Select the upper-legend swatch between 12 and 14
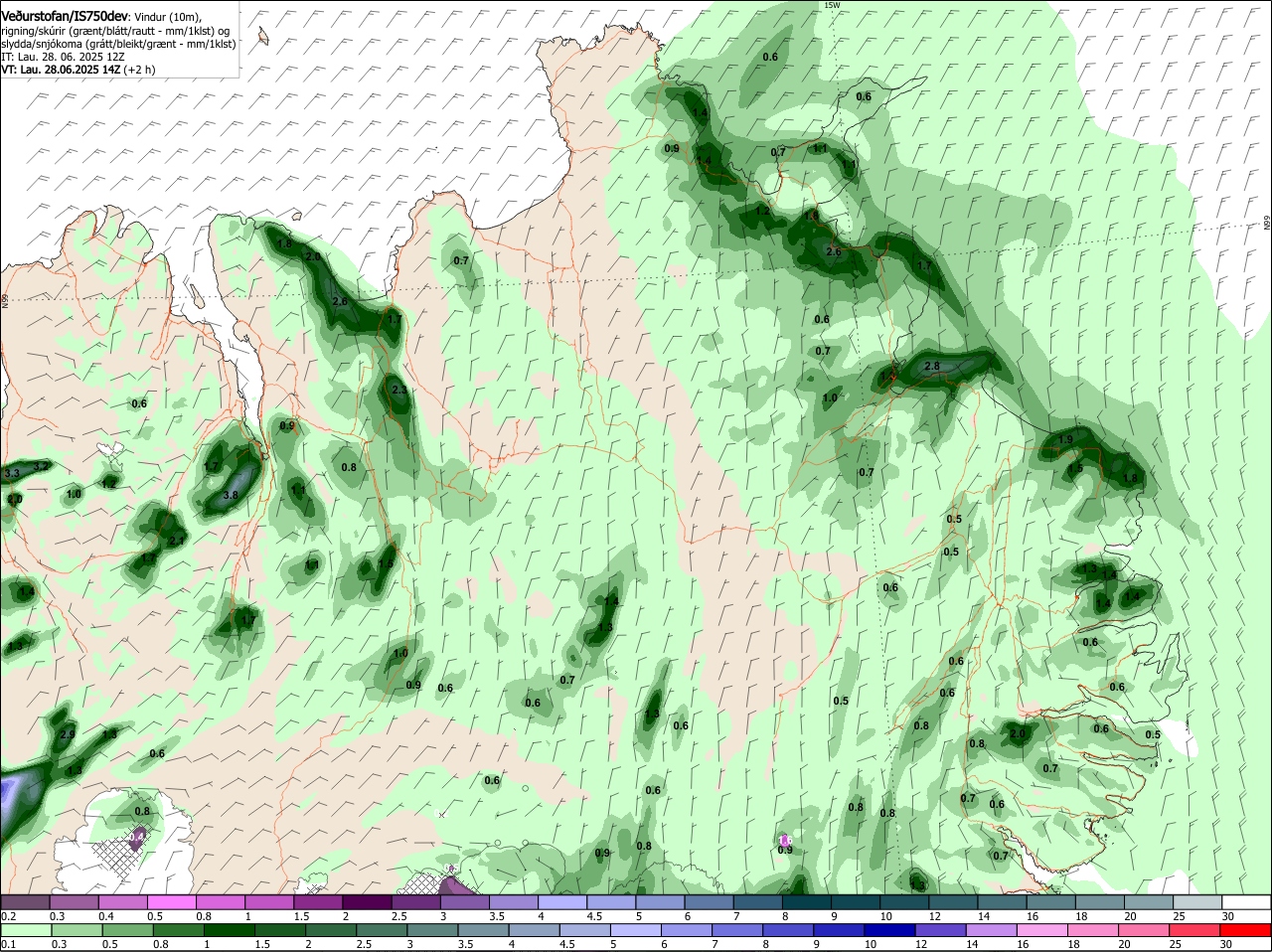The image size is (1272, 952). (953, 902)
